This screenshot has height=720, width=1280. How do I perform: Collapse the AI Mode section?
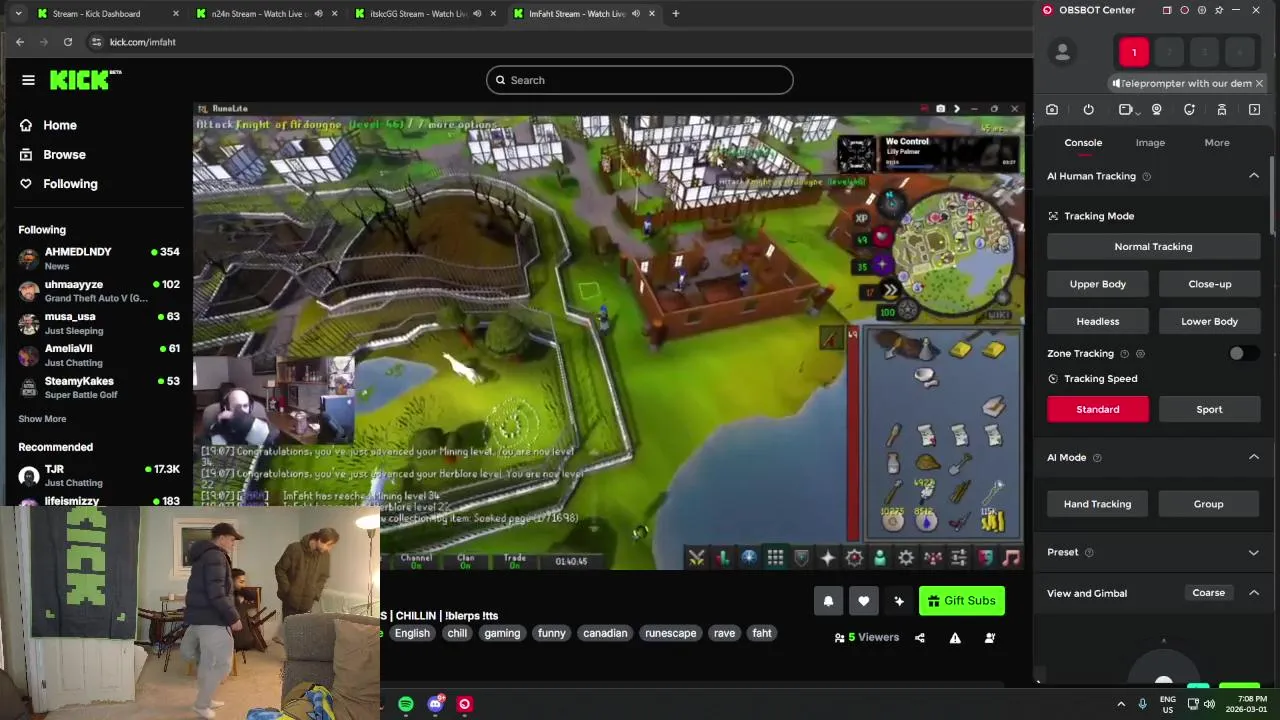tap(1254, 457)
